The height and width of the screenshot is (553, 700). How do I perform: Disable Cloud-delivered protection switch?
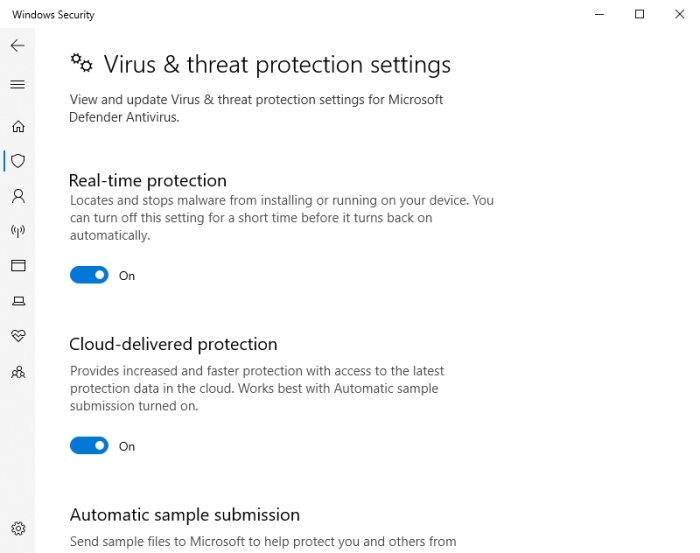(x=89, y=446)
